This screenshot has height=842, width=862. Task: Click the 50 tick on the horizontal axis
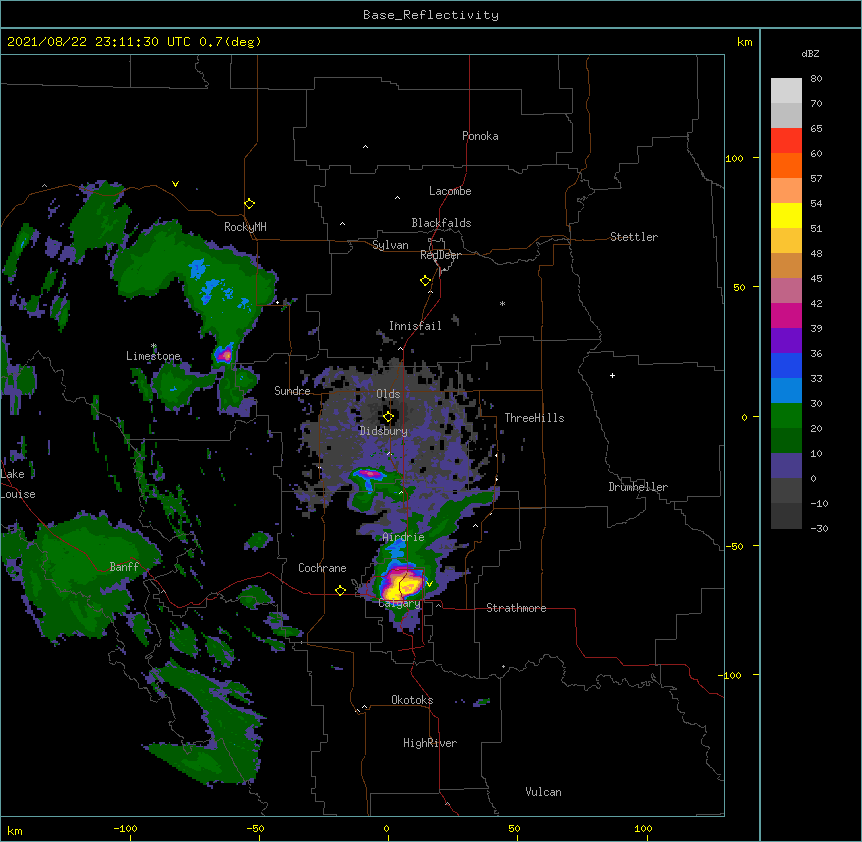coord(514,829)
